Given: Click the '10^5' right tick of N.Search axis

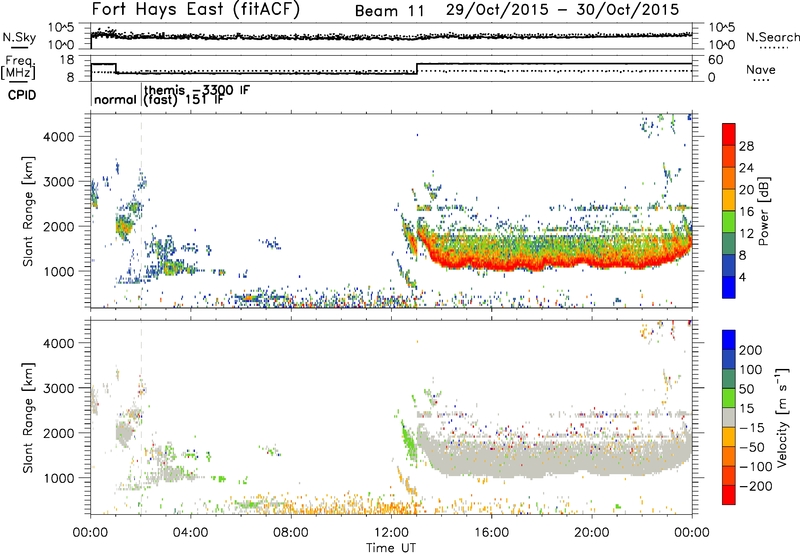Looking at the screenshot, I should pos(721,27).
